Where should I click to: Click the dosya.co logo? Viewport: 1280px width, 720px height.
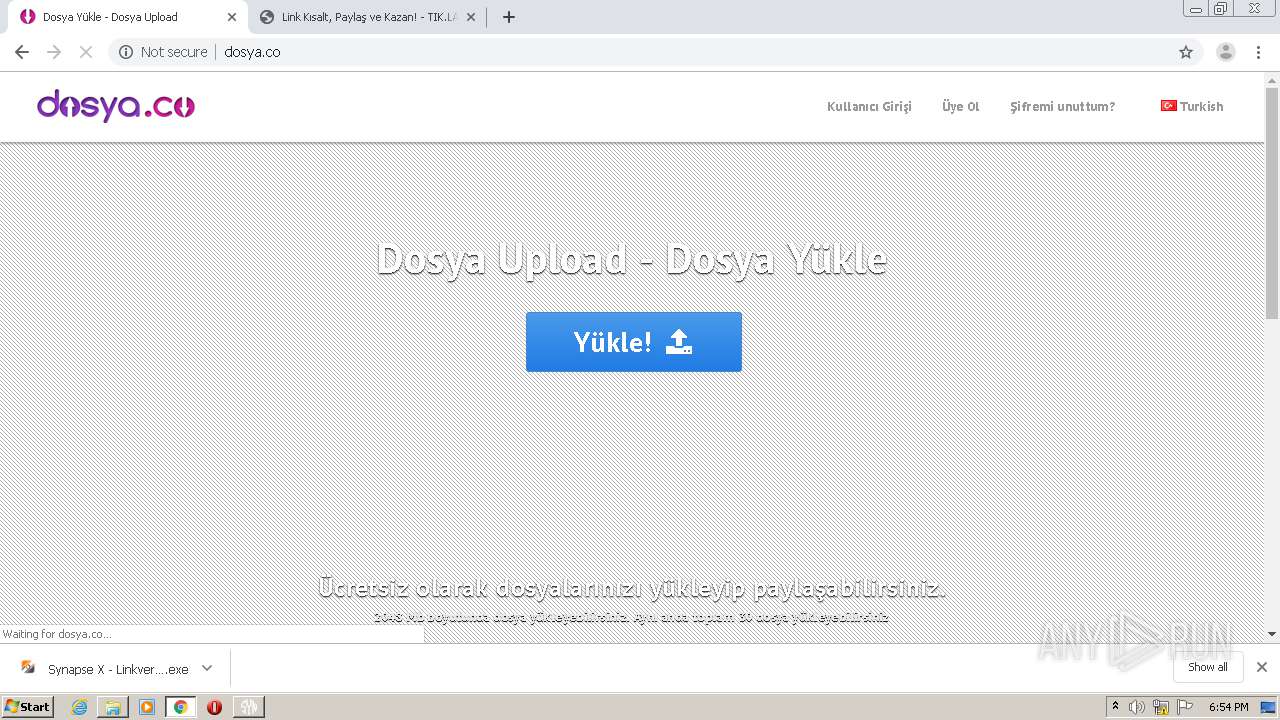pos(116,106)
